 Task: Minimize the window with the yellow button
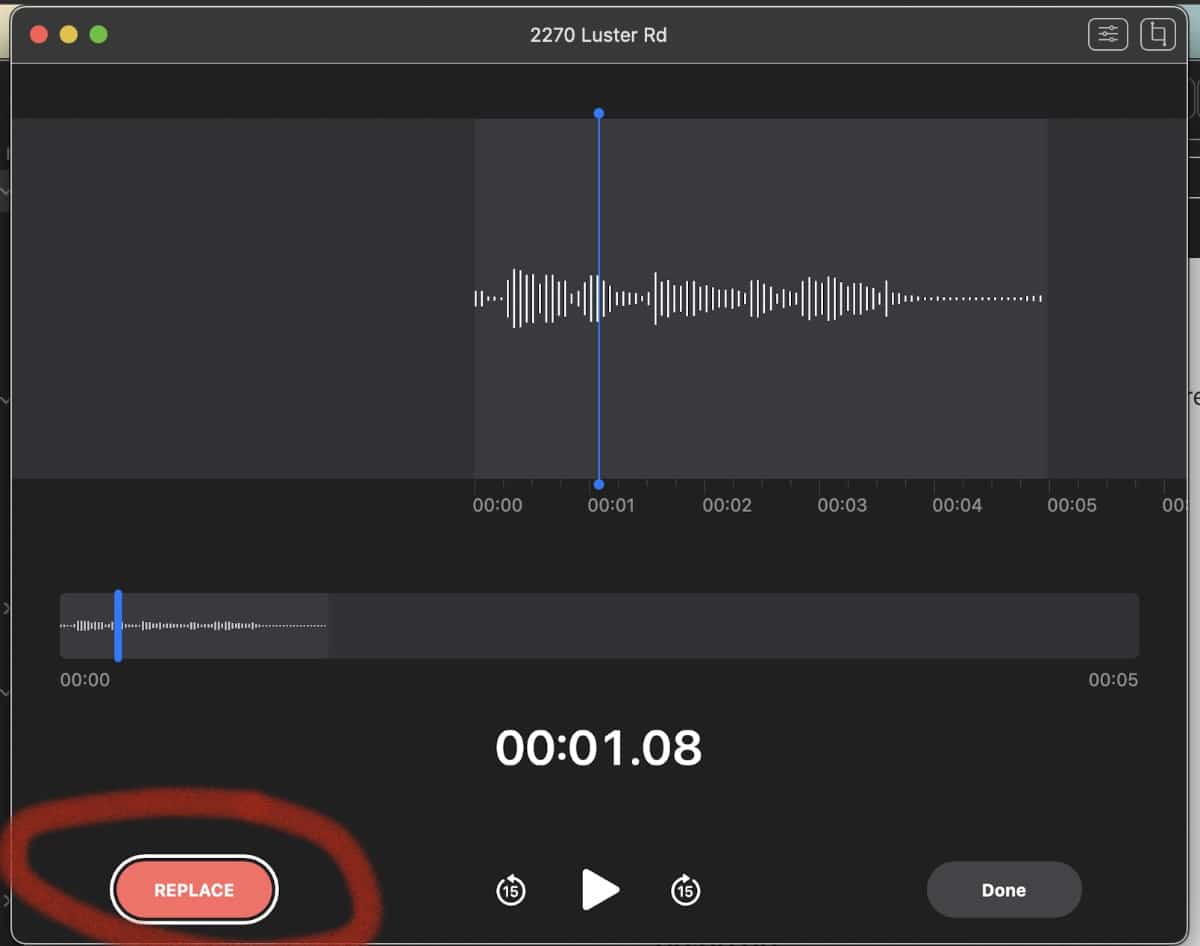69,35
